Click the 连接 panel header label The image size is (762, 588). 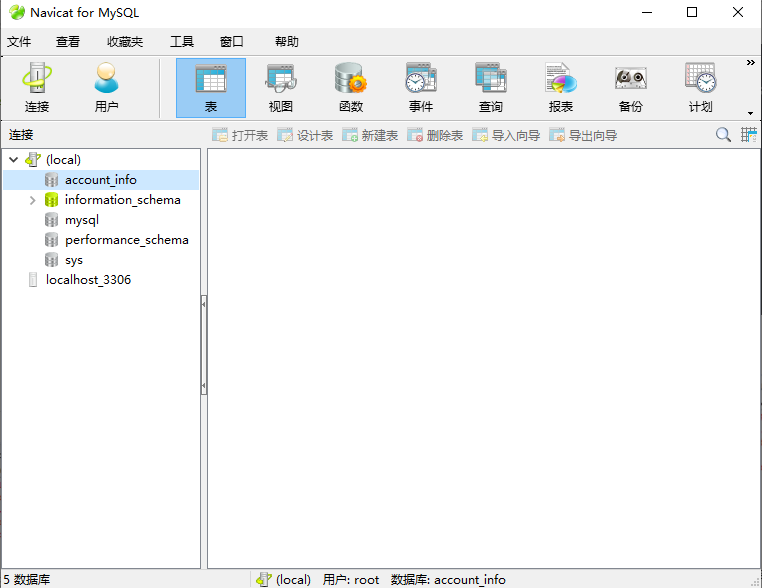click(21, 135)
